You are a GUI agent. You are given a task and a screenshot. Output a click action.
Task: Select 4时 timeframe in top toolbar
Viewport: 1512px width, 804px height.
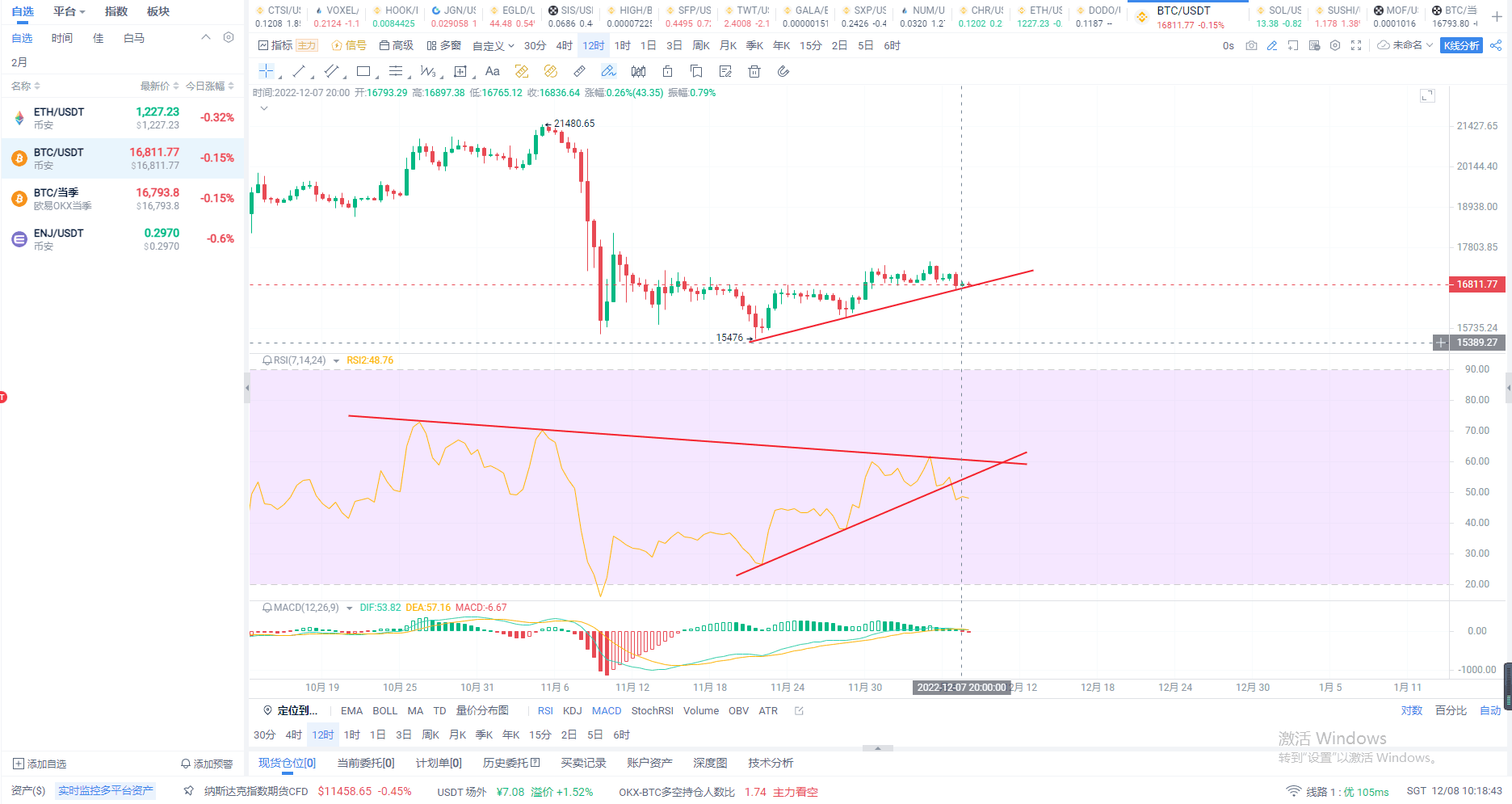(564, 45)
